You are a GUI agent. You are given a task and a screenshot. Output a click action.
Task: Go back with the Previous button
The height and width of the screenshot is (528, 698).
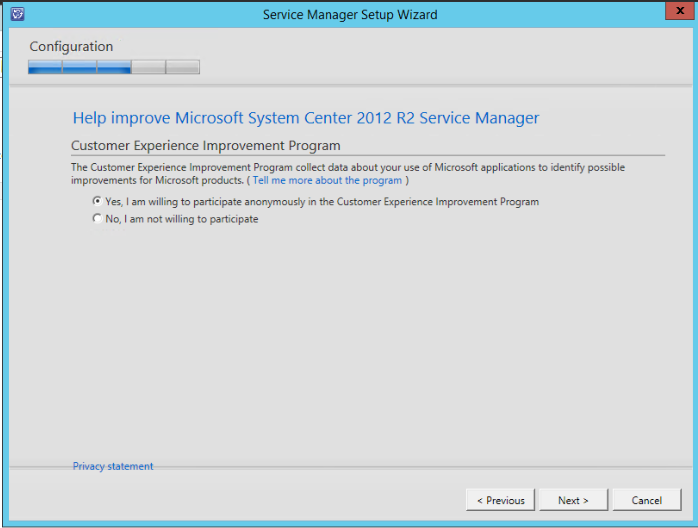[500, 500]
